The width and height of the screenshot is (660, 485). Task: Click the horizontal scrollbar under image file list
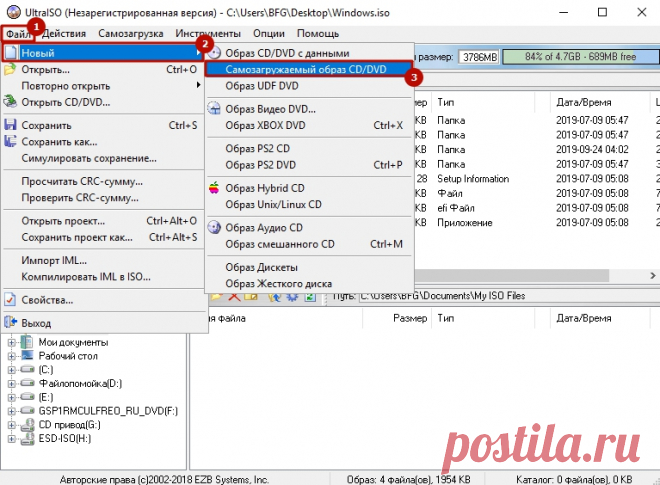coord(511,275)
